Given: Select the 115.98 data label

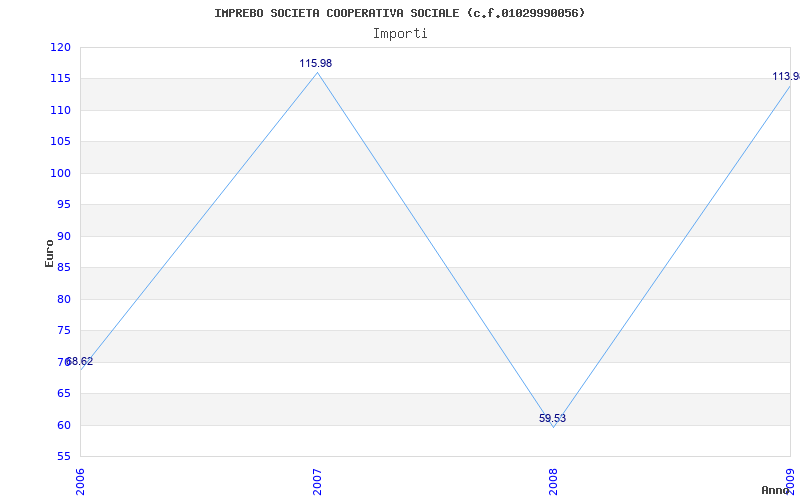Looking at the screenshot, I should (x=315, y=64).
